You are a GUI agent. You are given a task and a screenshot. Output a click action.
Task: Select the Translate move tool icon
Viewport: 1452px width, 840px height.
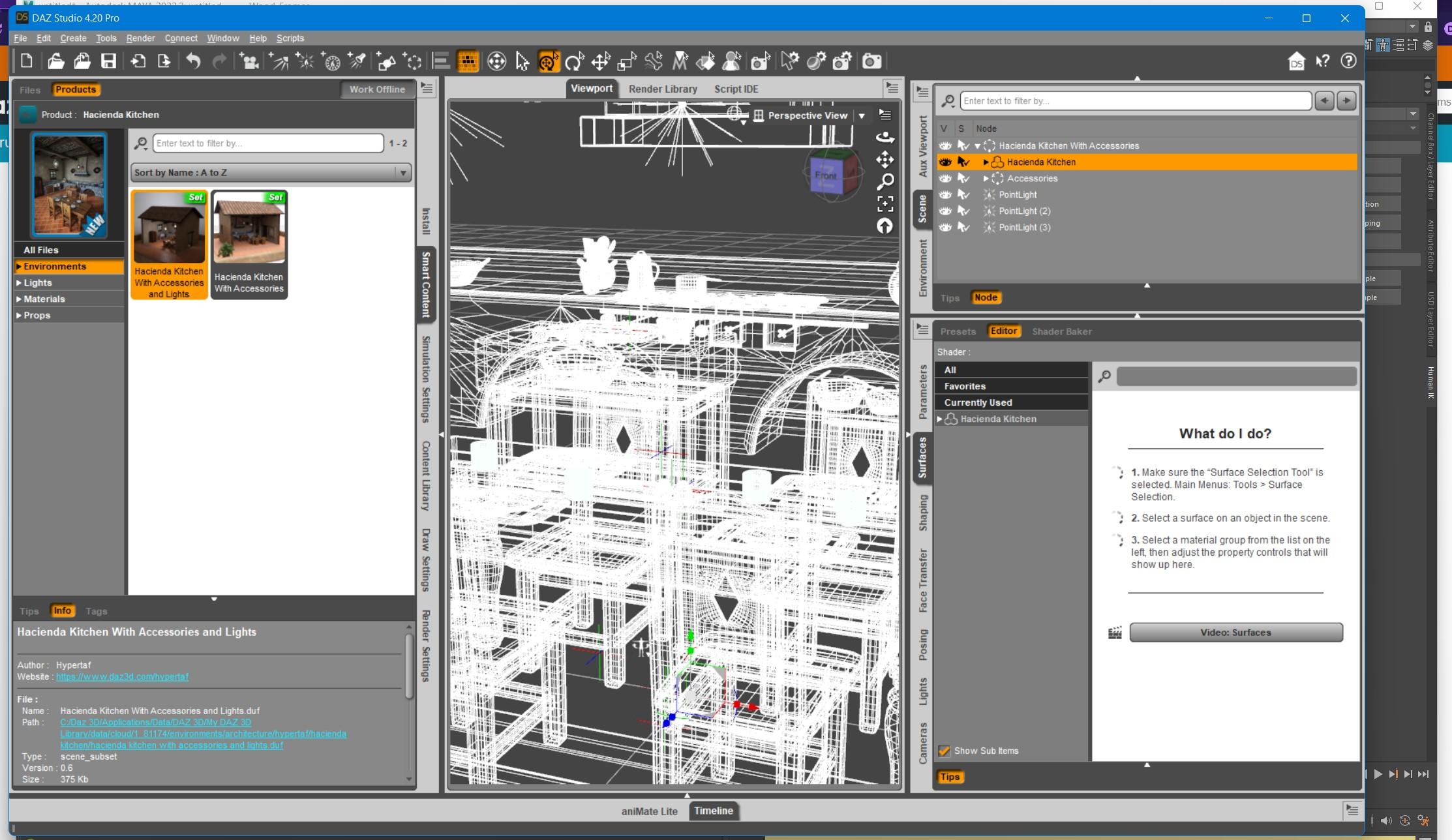(x=600, y=61)
